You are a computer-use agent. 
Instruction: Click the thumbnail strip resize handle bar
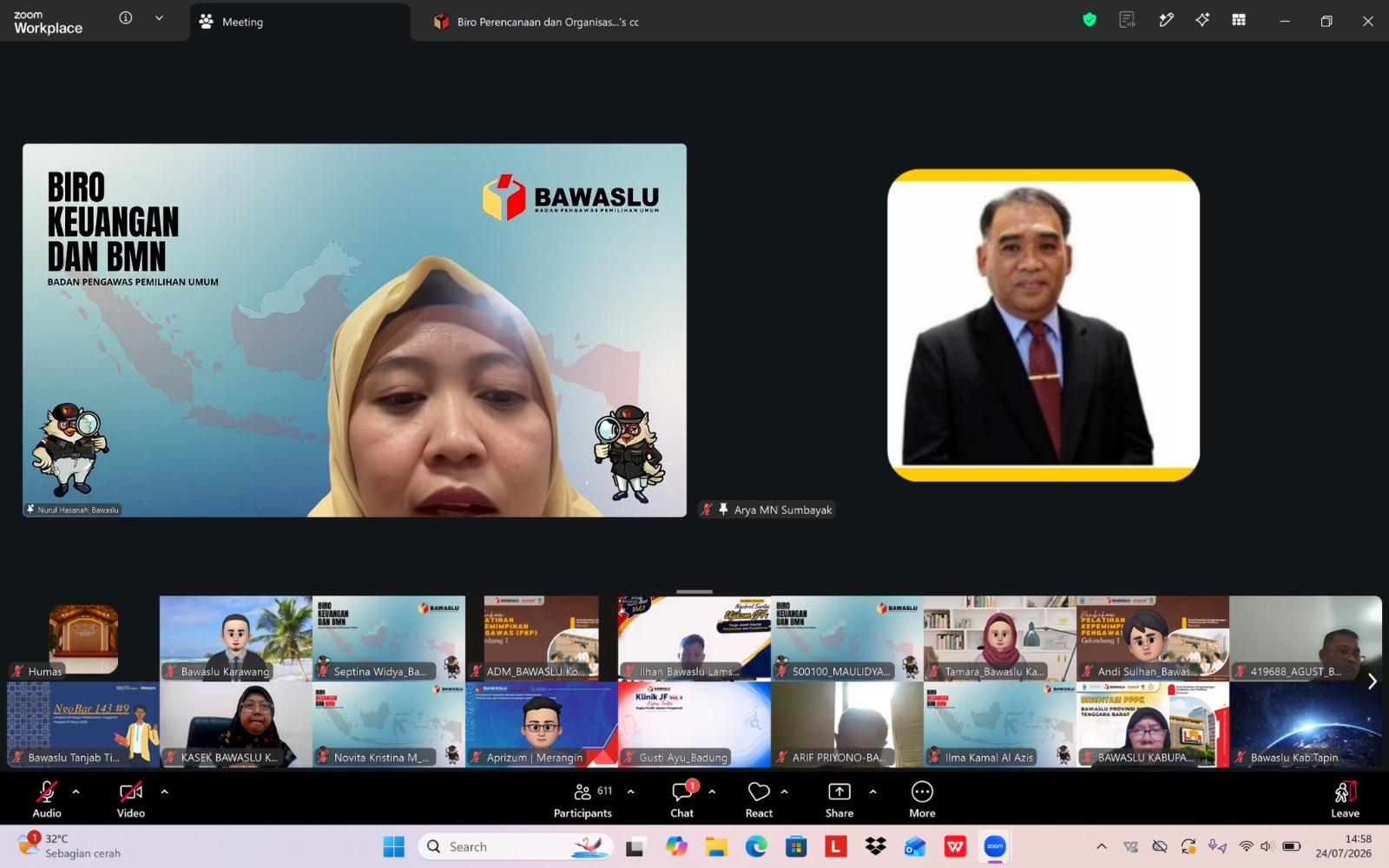(x=694, y=592)
